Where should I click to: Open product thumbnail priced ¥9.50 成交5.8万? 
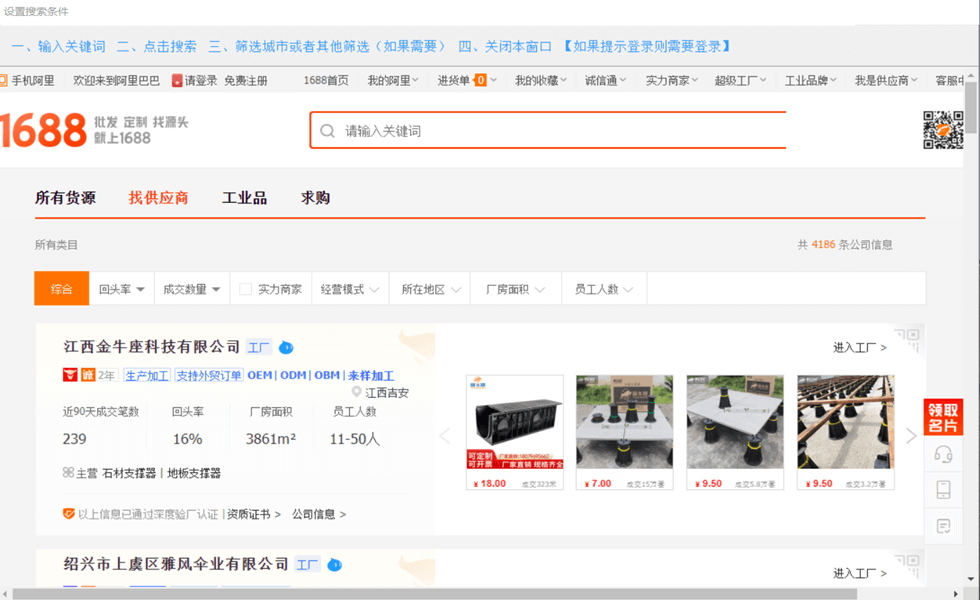click(x=735, y=432)
